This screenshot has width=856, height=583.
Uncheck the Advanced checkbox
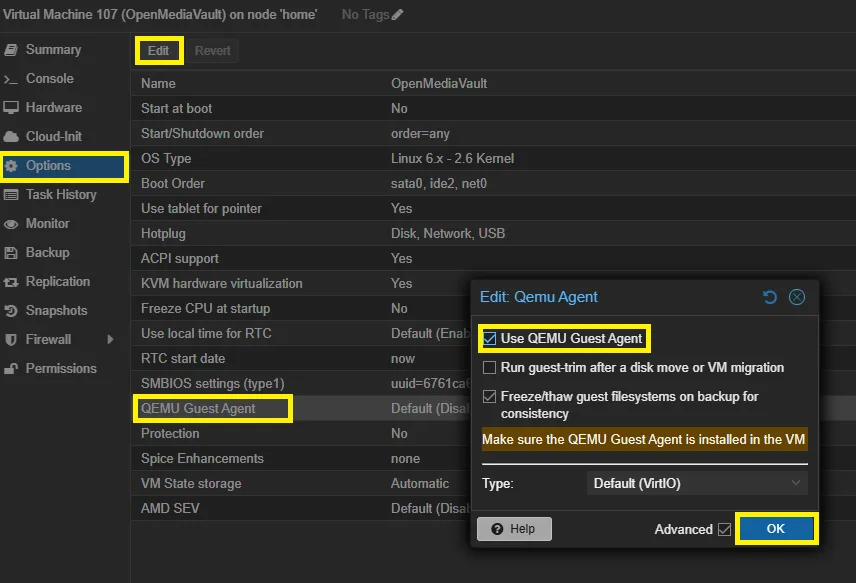[724, 529]
